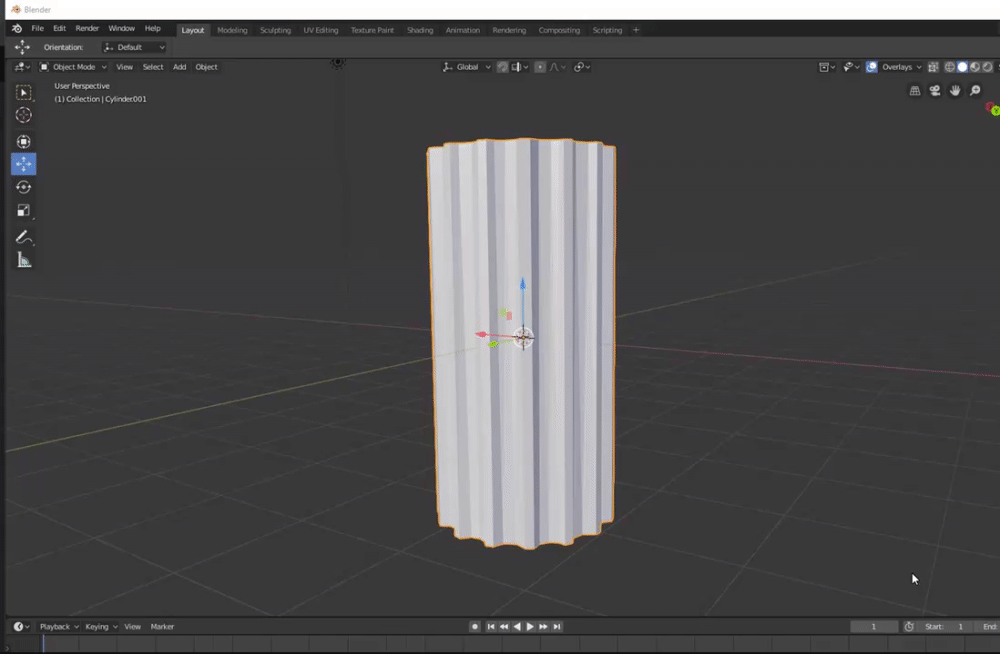Open the Render menu

[x=87, y=29]
